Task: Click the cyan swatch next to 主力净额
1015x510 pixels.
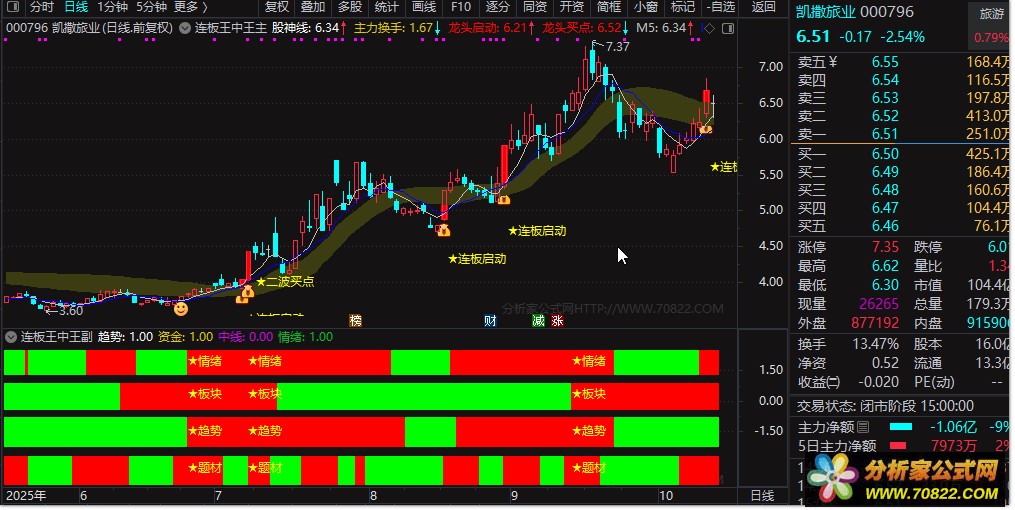Action: click(x=900, y=427)
